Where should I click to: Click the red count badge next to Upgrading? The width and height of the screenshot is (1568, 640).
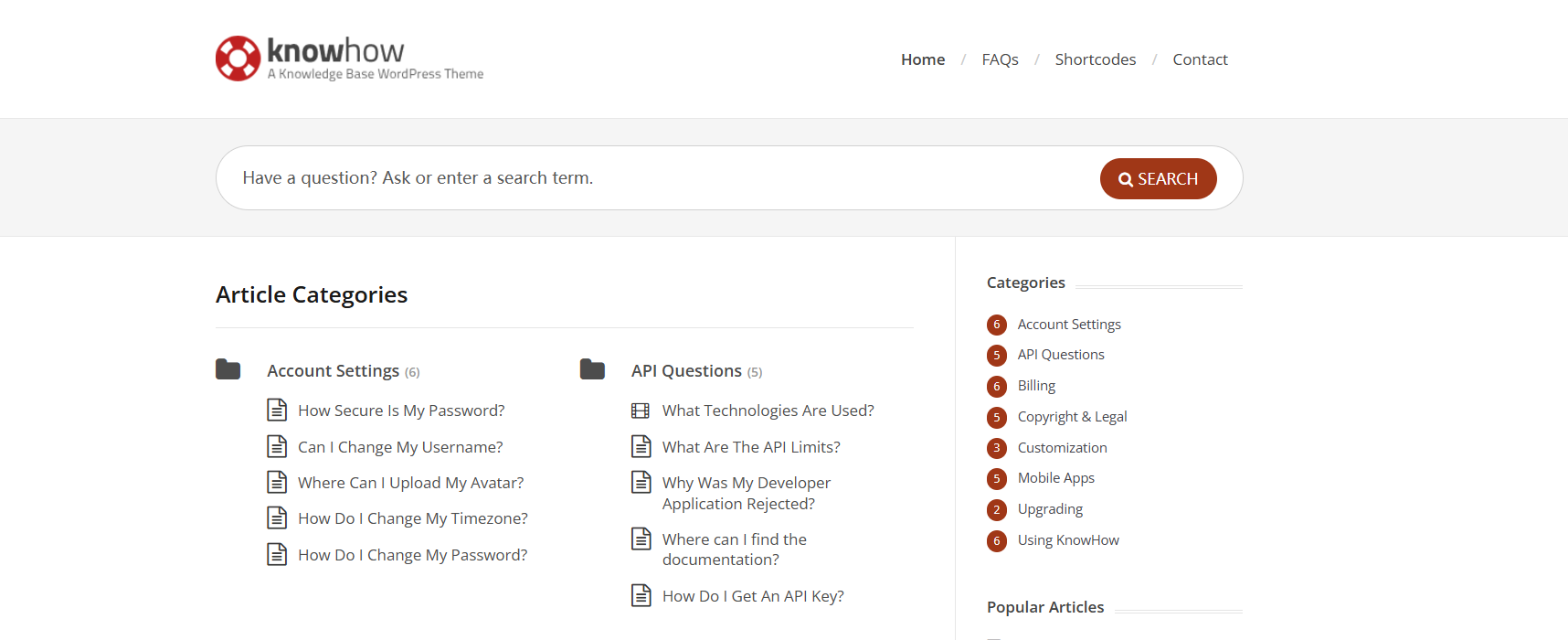point(997,509)
